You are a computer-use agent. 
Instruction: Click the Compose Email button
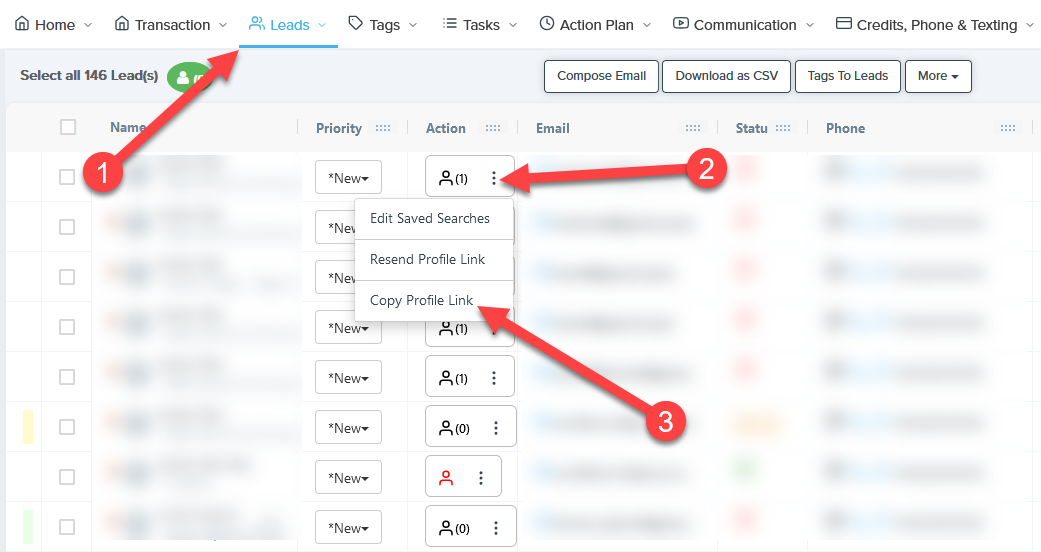[x=601, y=76]
